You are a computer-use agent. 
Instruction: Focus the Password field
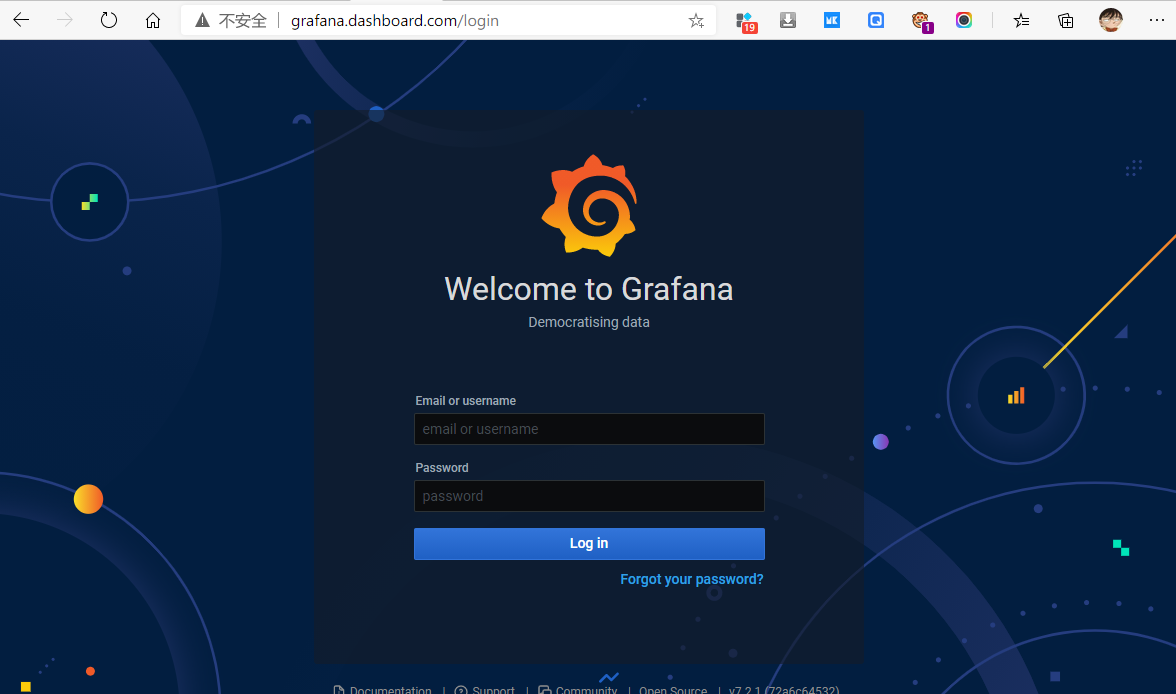coord(589,496)
